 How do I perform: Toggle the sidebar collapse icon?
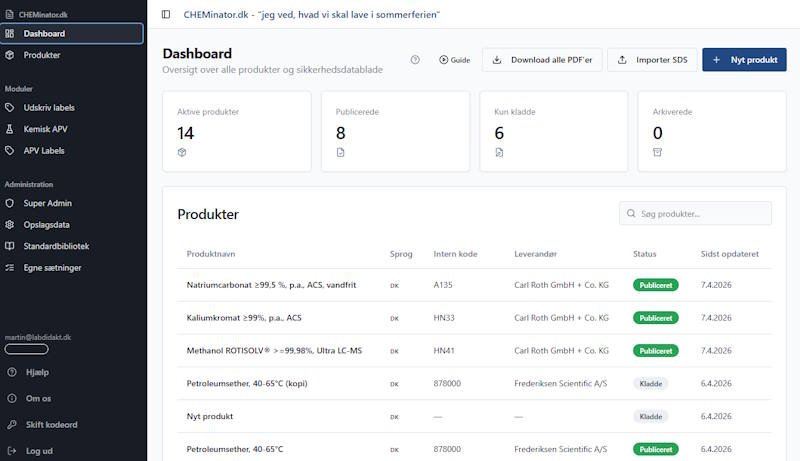166,15
